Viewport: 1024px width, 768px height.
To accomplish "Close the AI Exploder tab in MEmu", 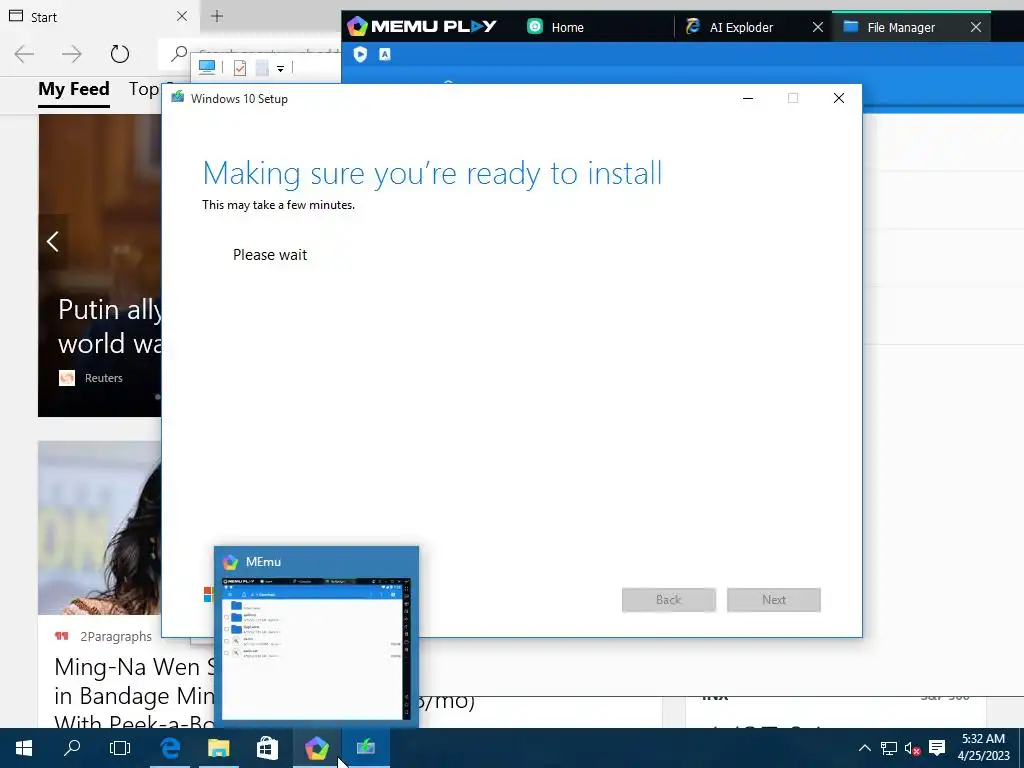I will [x=818, y=27].
